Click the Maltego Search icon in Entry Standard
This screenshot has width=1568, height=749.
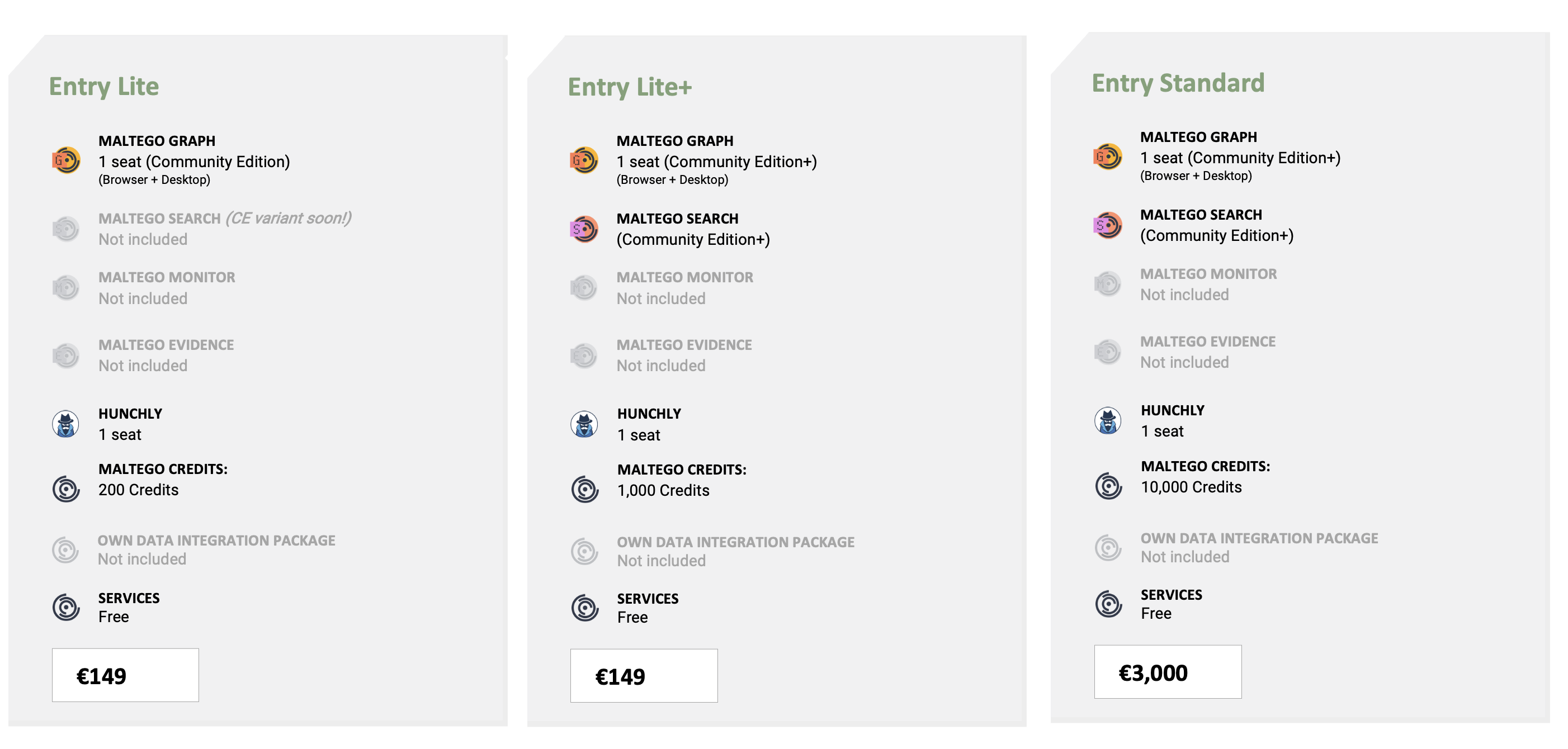click(1107, 226)
